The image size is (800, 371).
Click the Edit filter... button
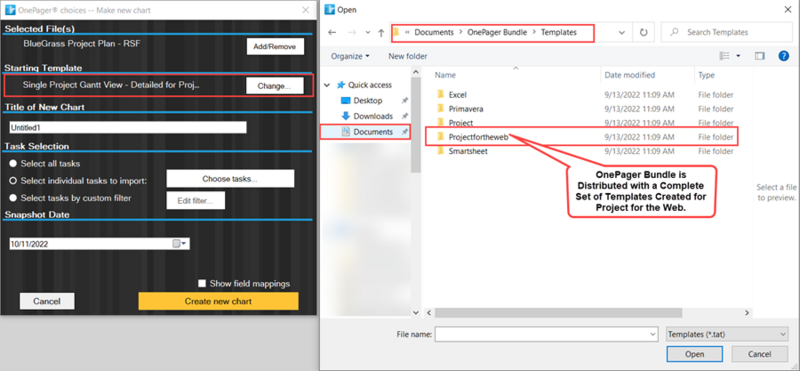pyautogui.click(x=195, y=201)
